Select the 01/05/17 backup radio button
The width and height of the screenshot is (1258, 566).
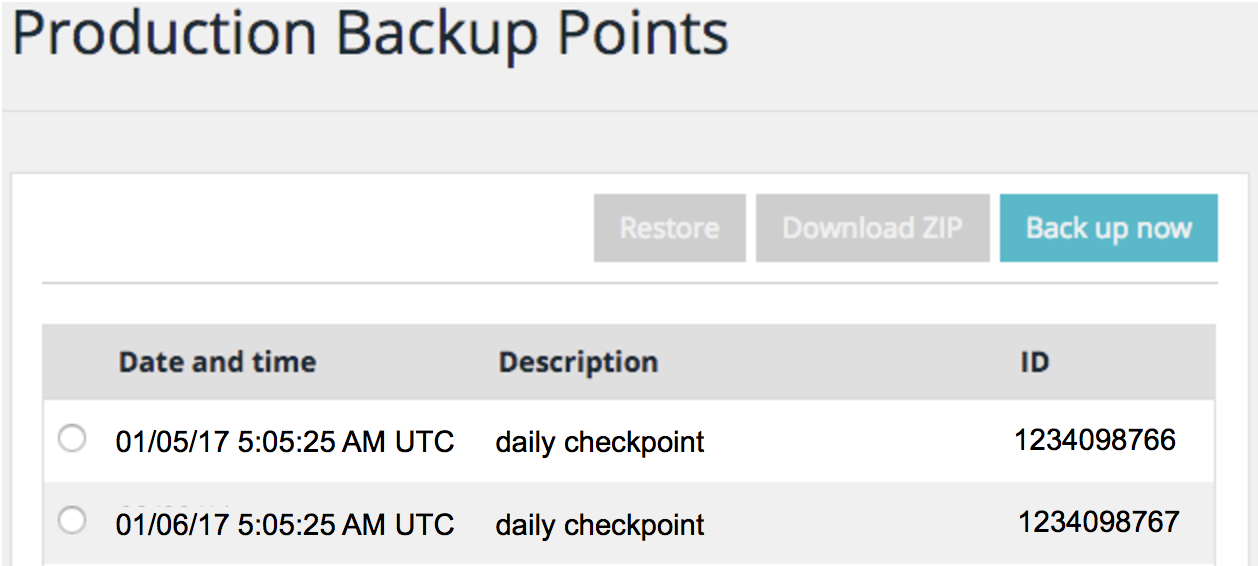click(x=72, y=439)
